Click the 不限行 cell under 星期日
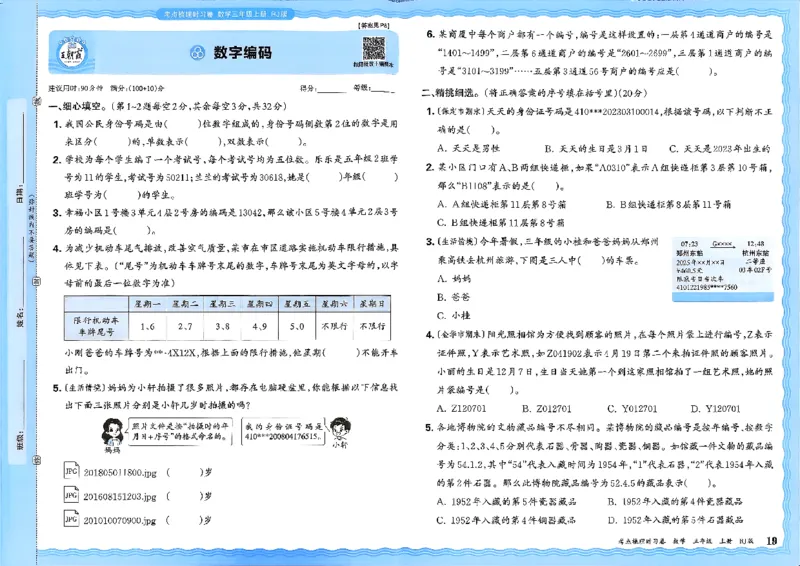This screenshot has width=800, height=566. click(x=372, y=326)
